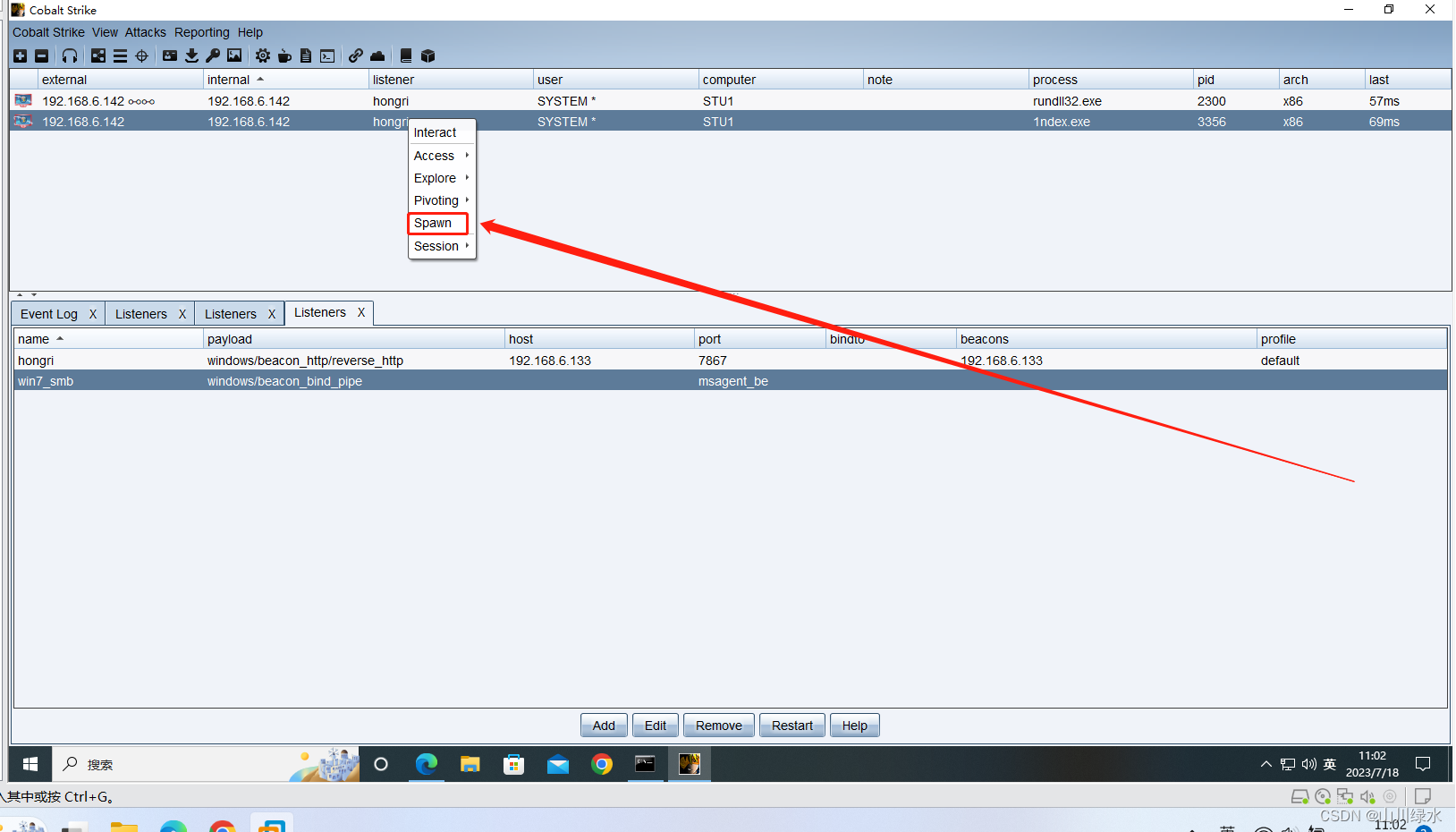Screen dimensions: 1456x832
Task: Switch to Pivot Graph view icon
Action: [98, 55]
